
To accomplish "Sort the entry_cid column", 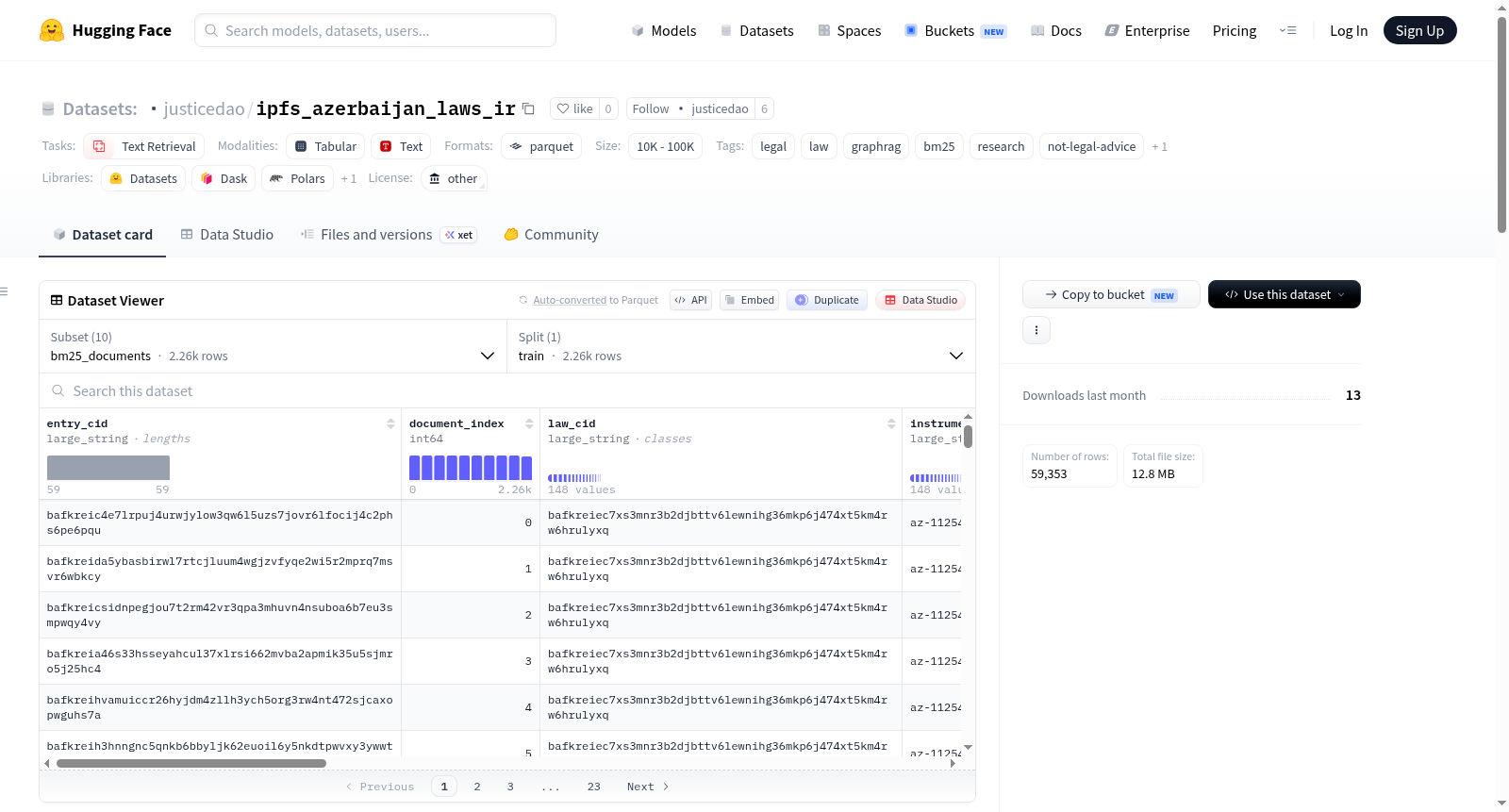I will click(390, 423).
